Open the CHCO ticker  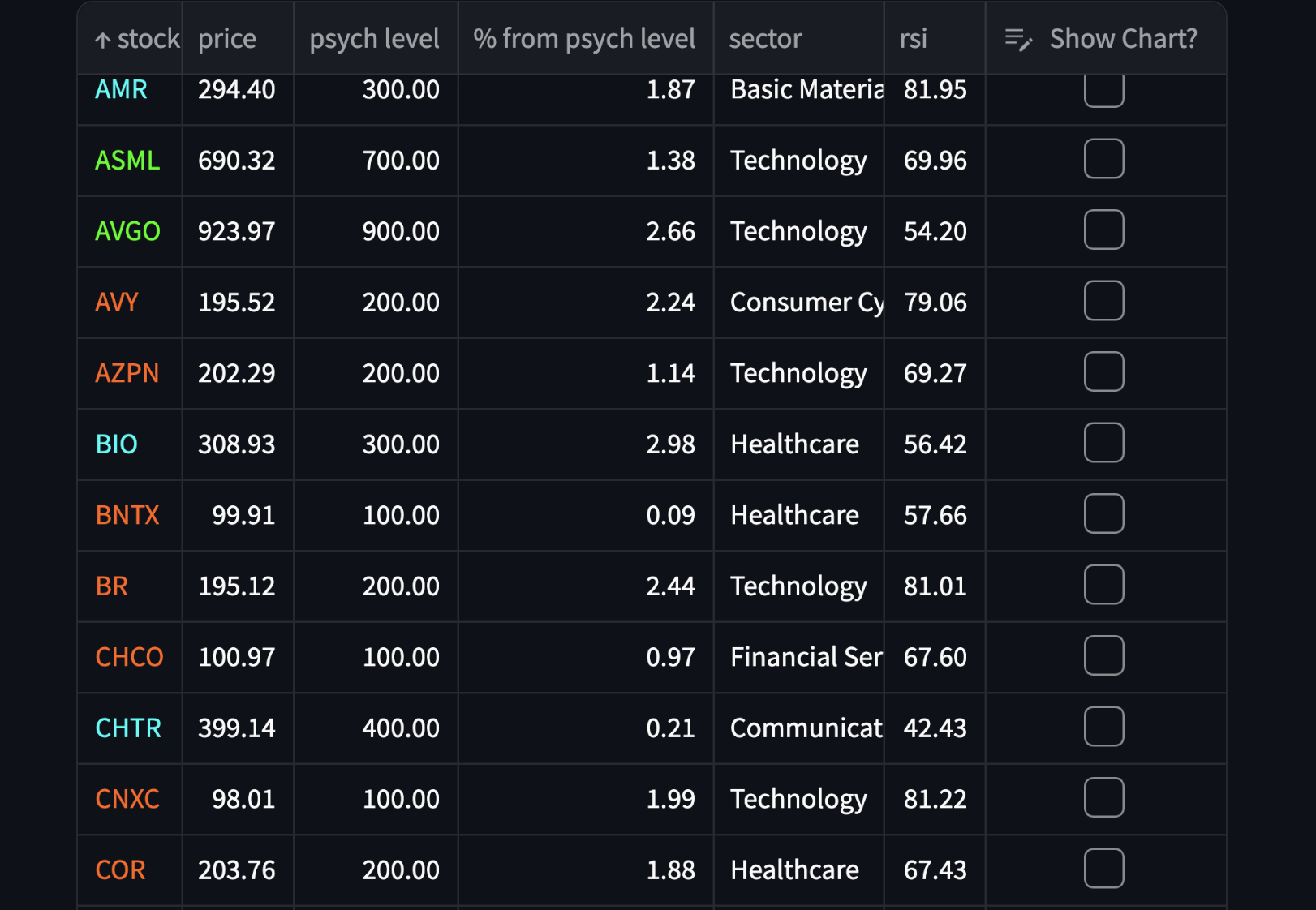[x=128, y=656]
